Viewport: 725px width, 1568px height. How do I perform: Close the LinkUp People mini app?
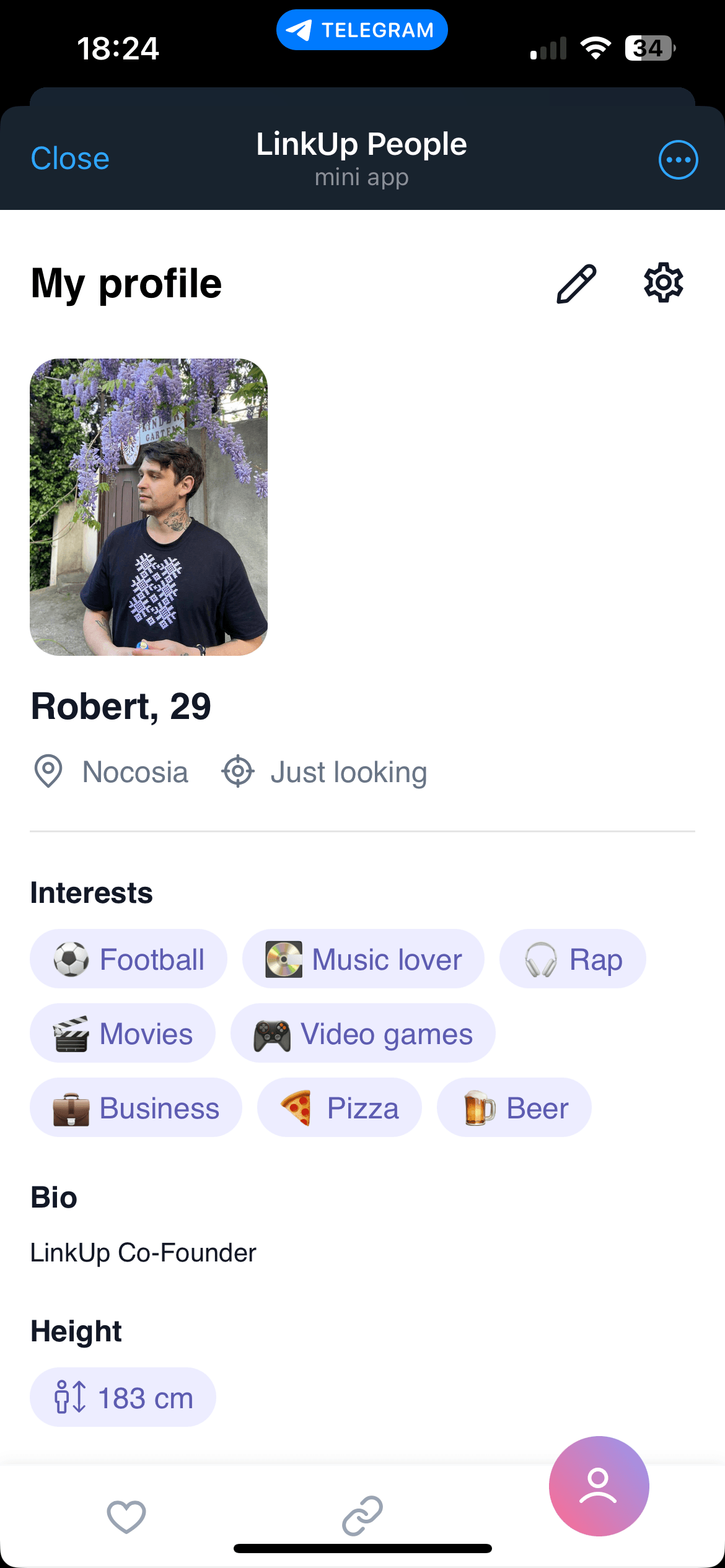point(70,159)
